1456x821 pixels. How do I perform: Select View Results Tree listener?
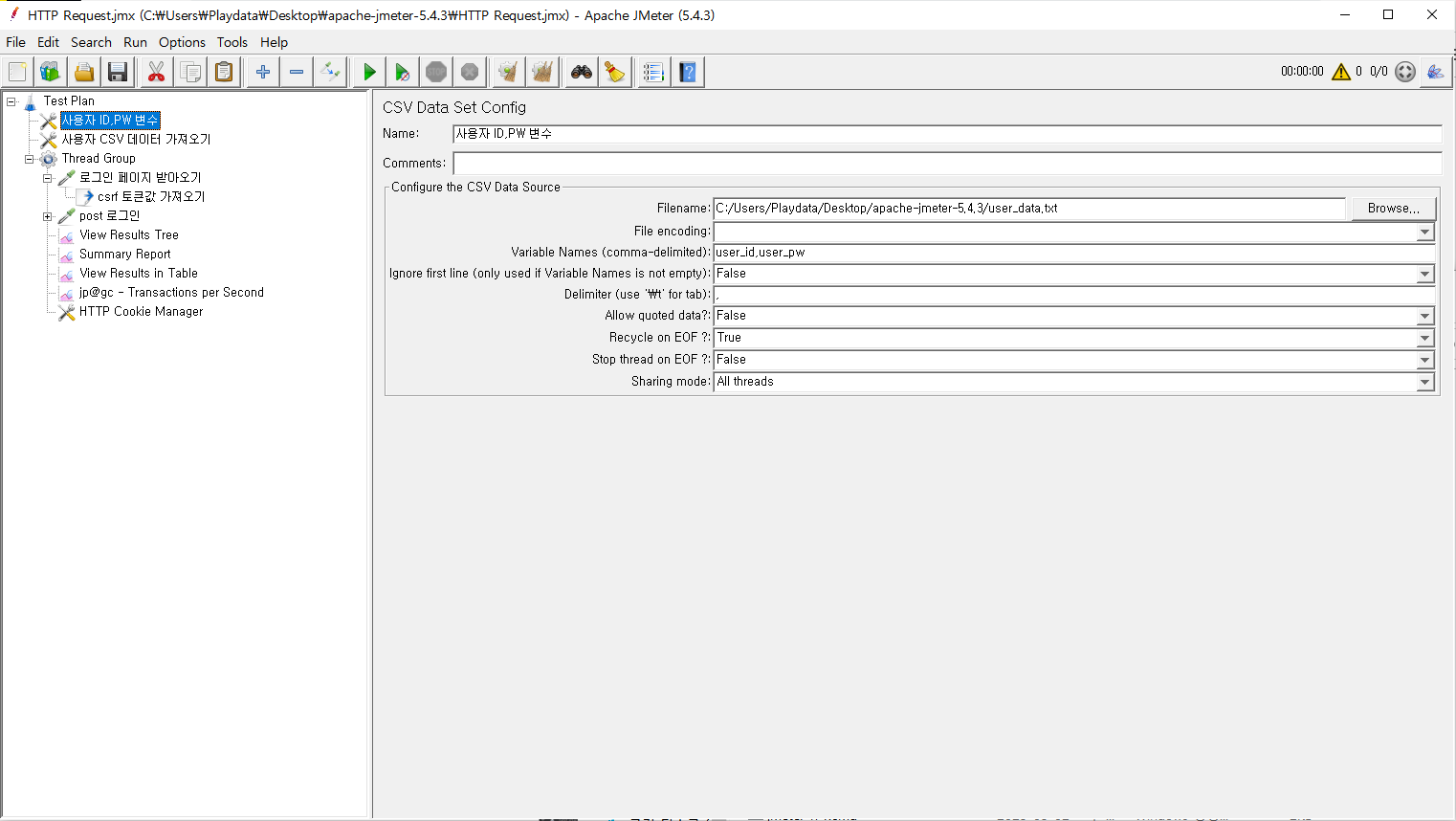(x=129, y=235)
